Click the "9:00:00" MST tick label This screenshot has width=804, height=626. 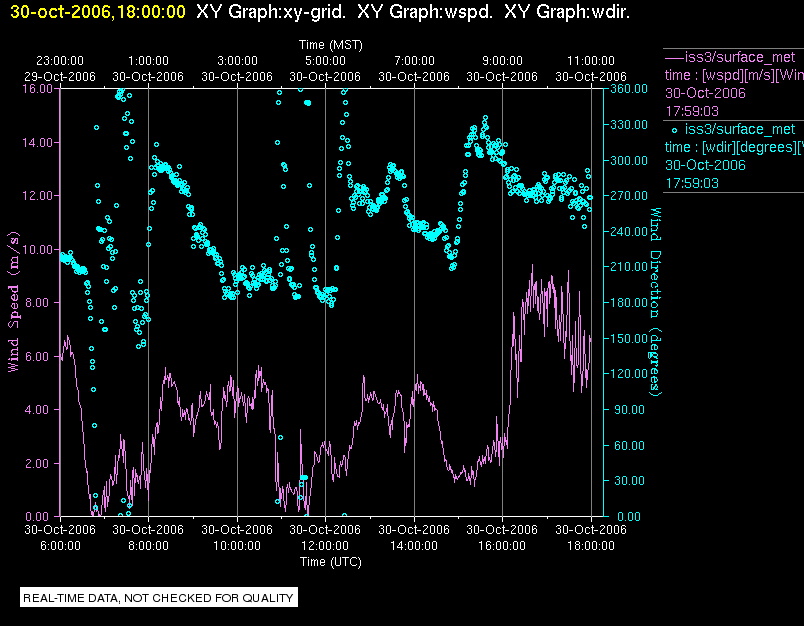[x=502, y=61]
